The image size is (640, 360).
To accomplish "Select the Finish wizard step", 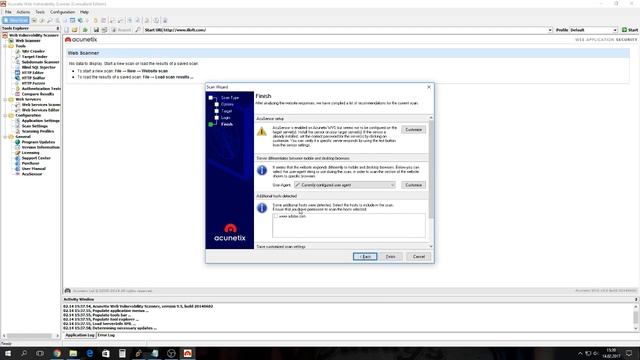I will pyautogui.click(x=227, y=124).
